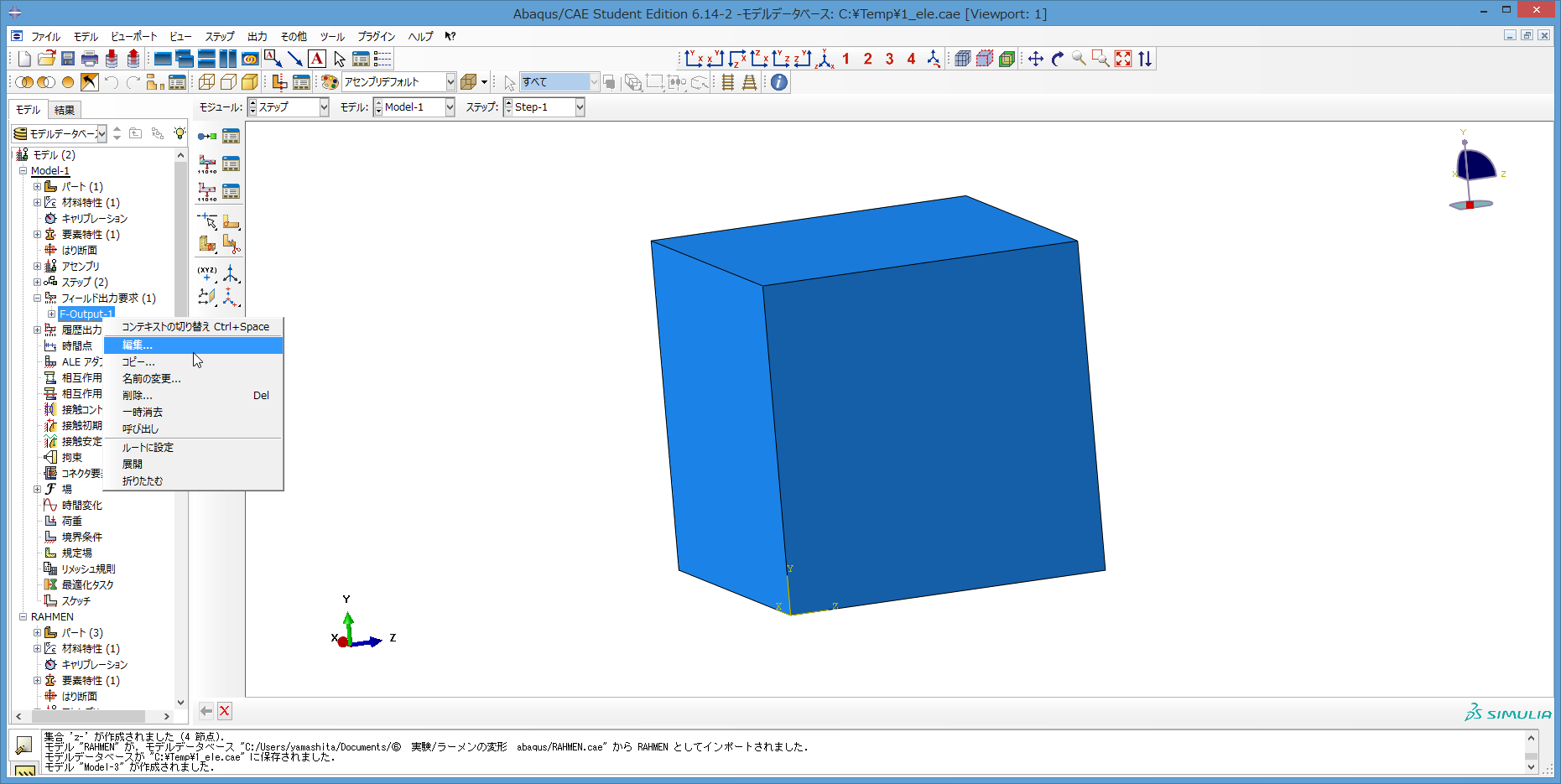Click the red X cancel procedure icon

click(x=225, y=711)
